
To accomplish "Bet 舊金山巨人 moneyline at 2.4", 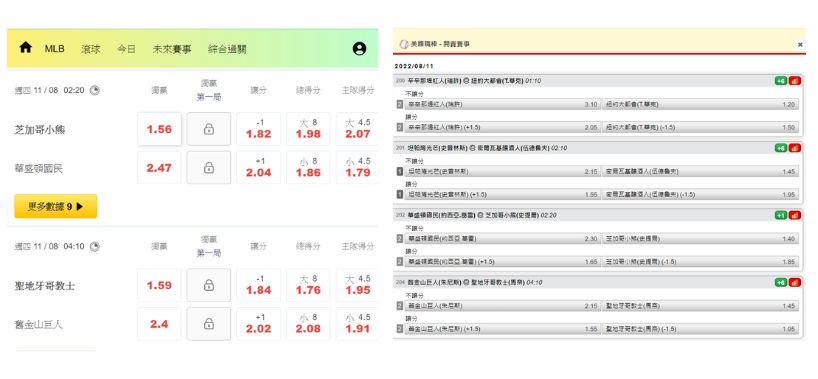I will point(159,324).
